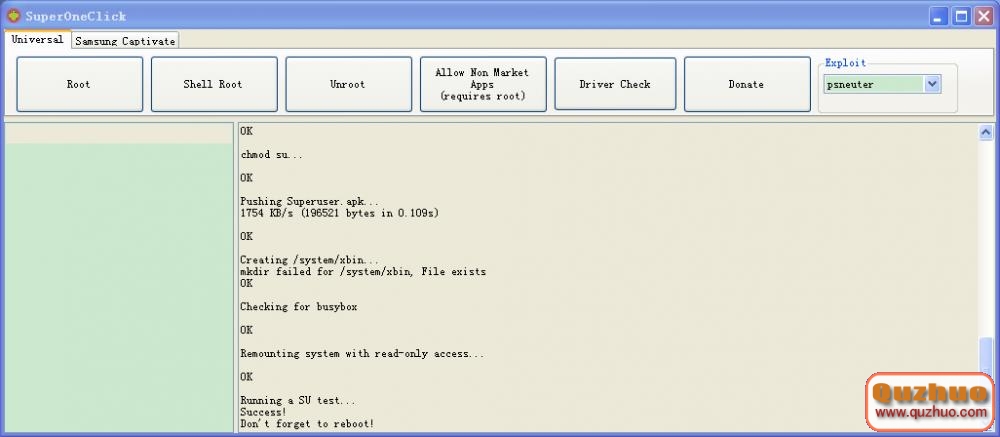Click 'Pushing Superuser.apk...' log line
The image size is (1000, 437).
[x=309, y=202]
